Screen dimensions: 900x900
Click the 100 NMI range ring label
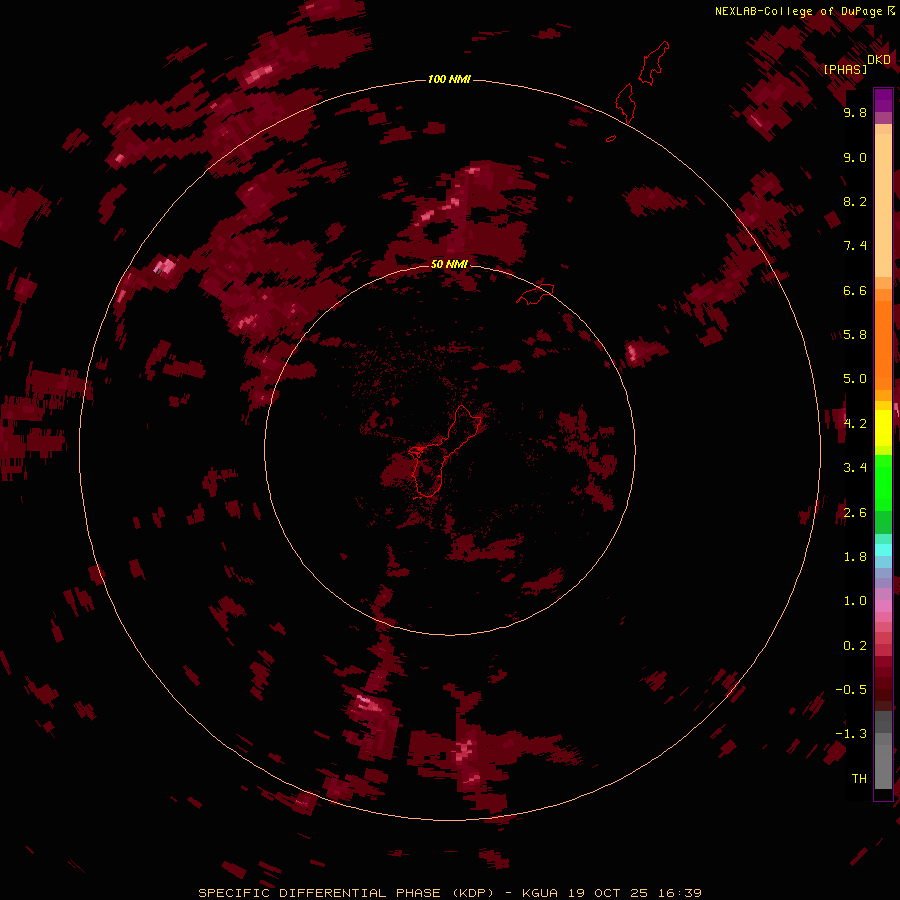(449, 79)
